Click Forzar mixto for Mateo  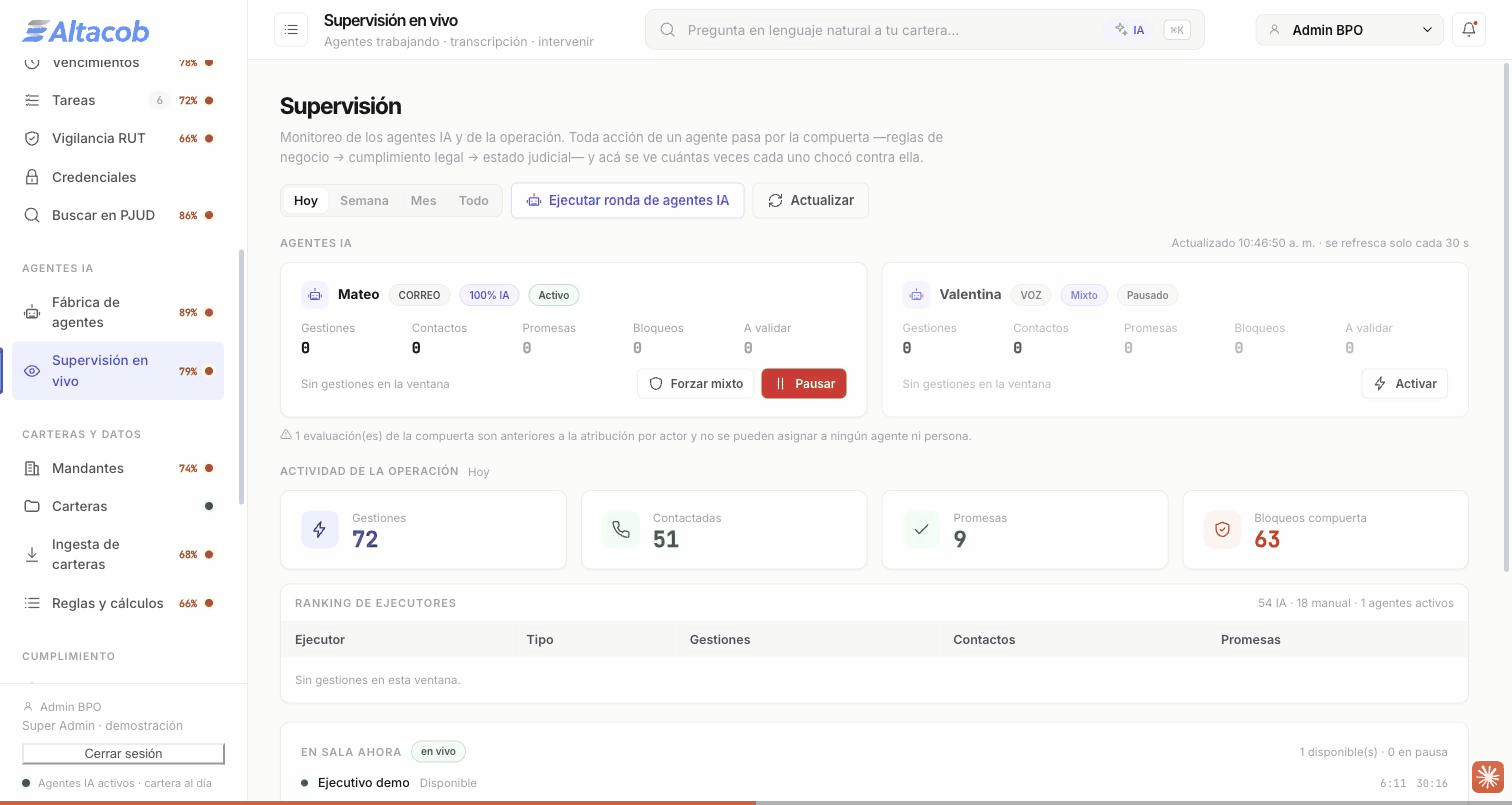[x=696, y=383]
